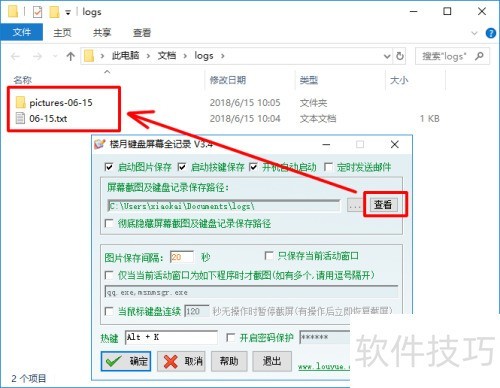
Task: Click the password protection field
Action: [325, 337]
